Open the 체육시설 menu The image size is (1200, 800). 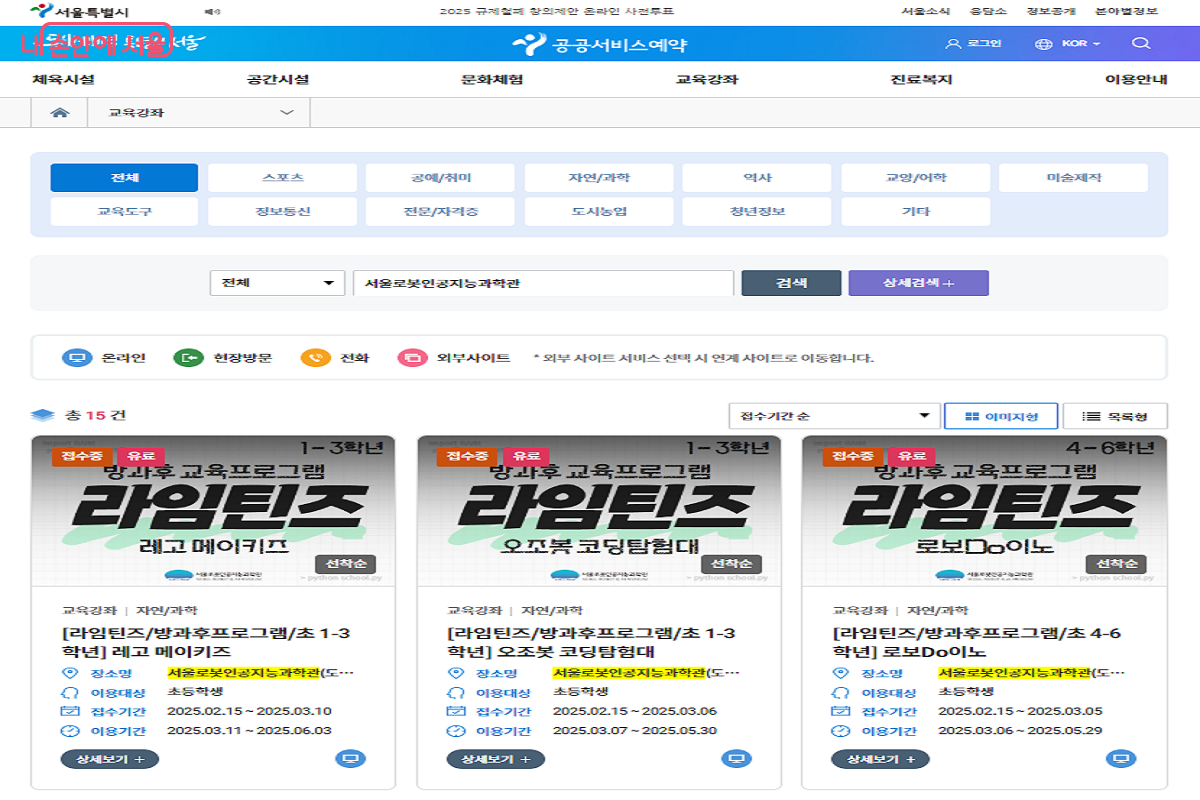pos(63,80)
